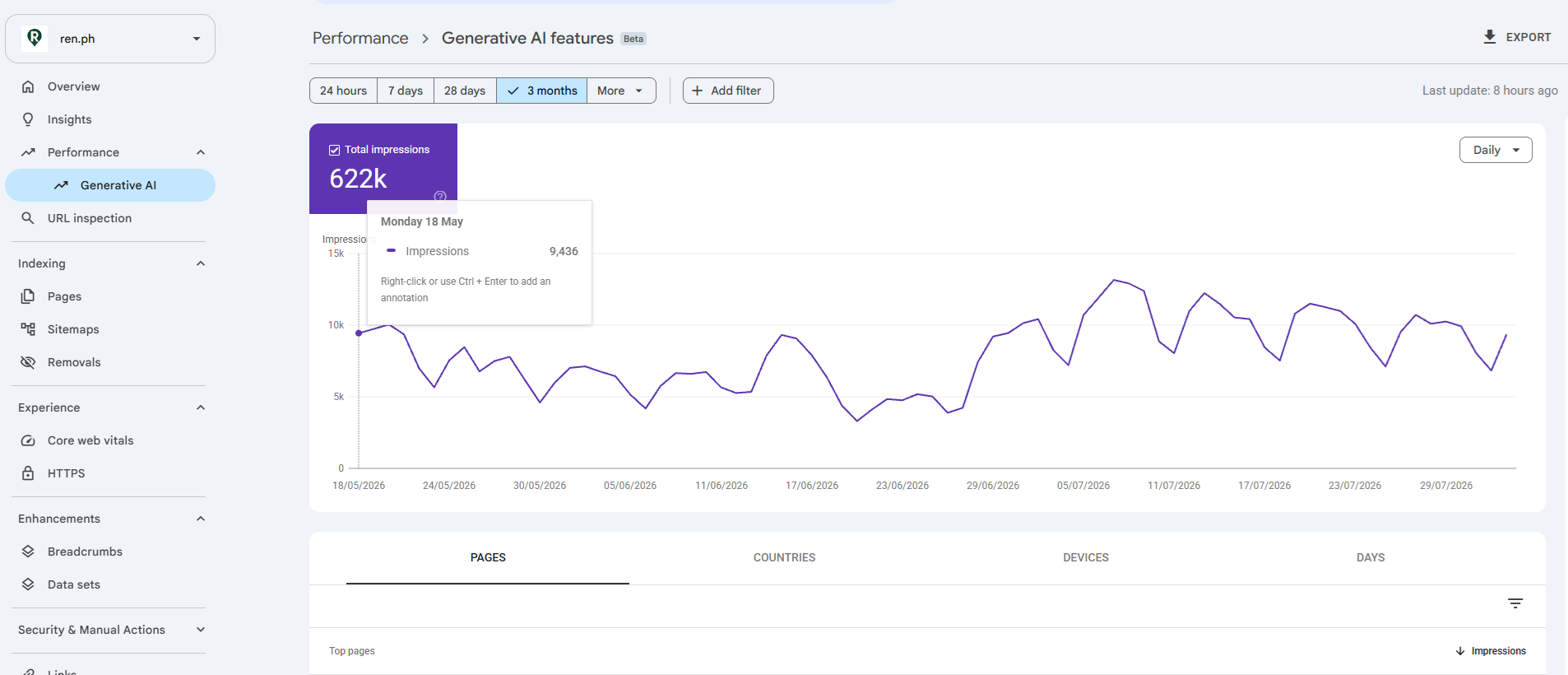Viewport: 1568px width, 675px height.
Task: Click the 622k total impressions value
Action: pyautogui.click(x=358, y=179)
